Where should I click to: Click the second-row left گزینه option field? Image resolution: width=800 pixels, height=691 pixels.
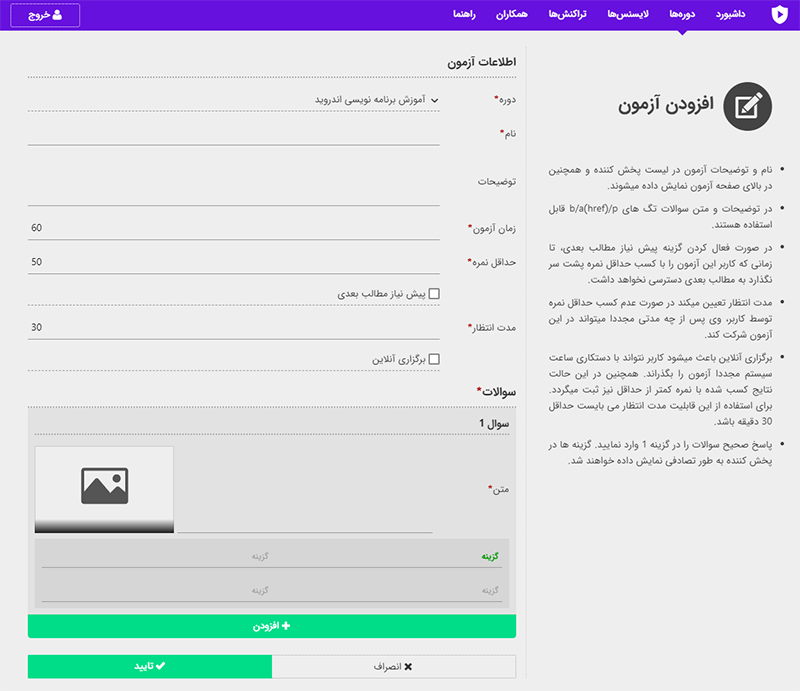(156, 590)
